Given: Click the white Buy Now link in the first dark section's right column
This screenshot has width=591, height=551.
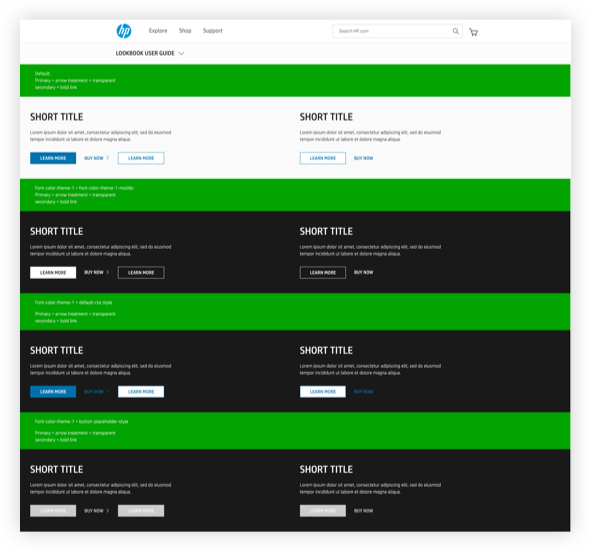Looking at the screenshot, I should pyautogui.click(x=363, y=272).
